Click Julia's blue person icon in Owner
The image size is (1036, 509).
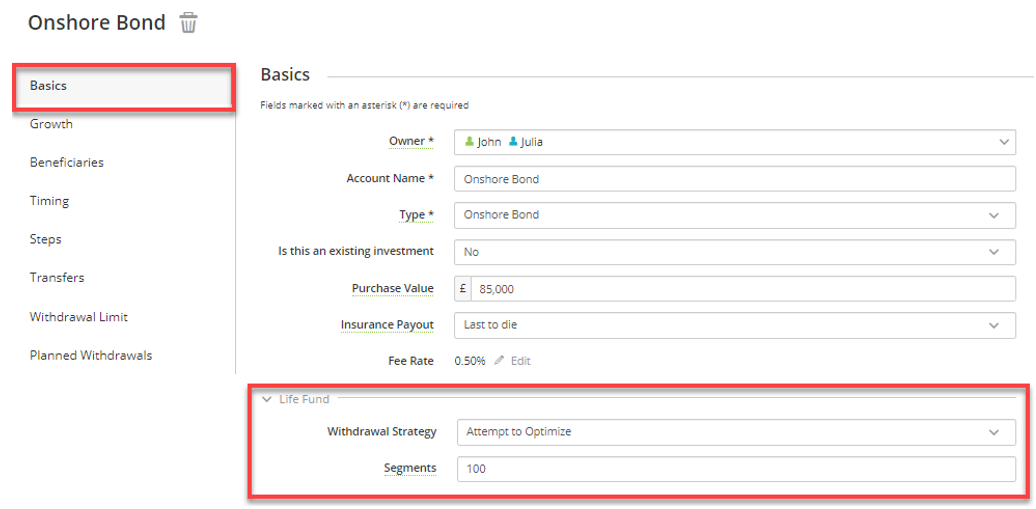(513, 141)
